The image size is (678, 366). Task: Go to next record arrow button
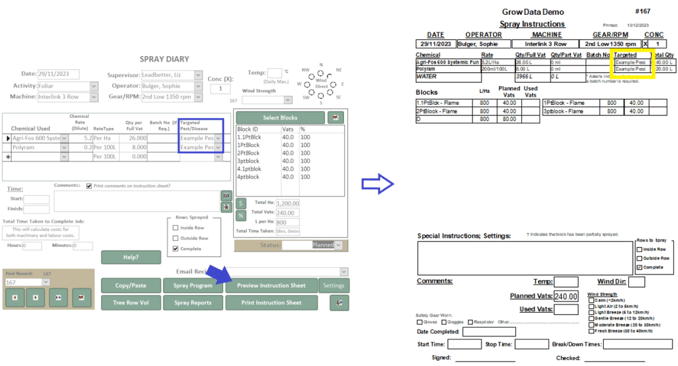(36, 298)
